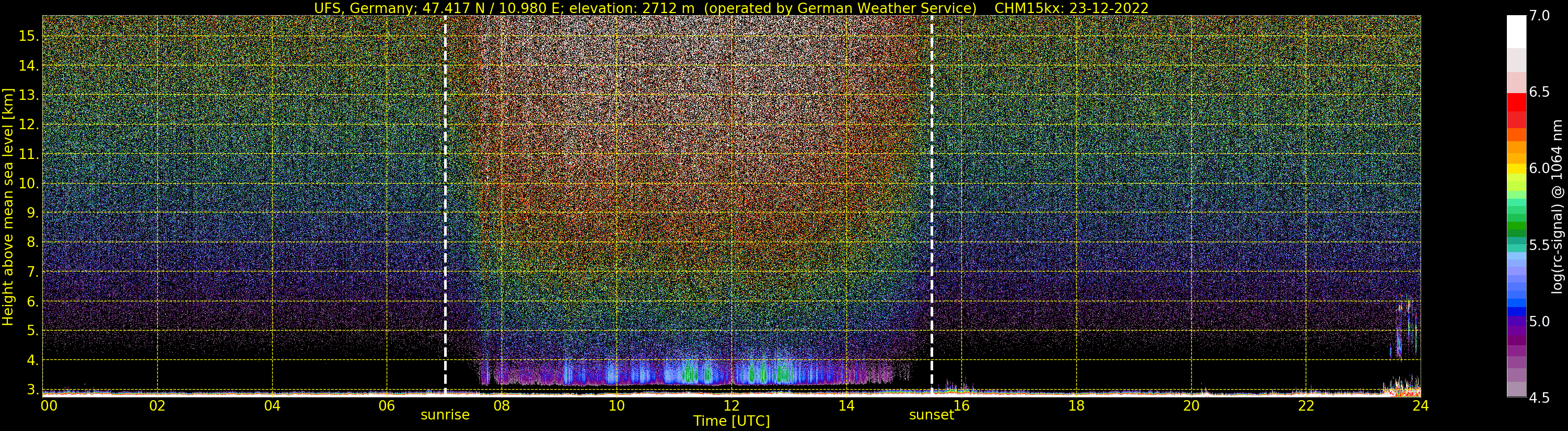Click the 06 hour tick on the time axis

(x=387, y=405)
